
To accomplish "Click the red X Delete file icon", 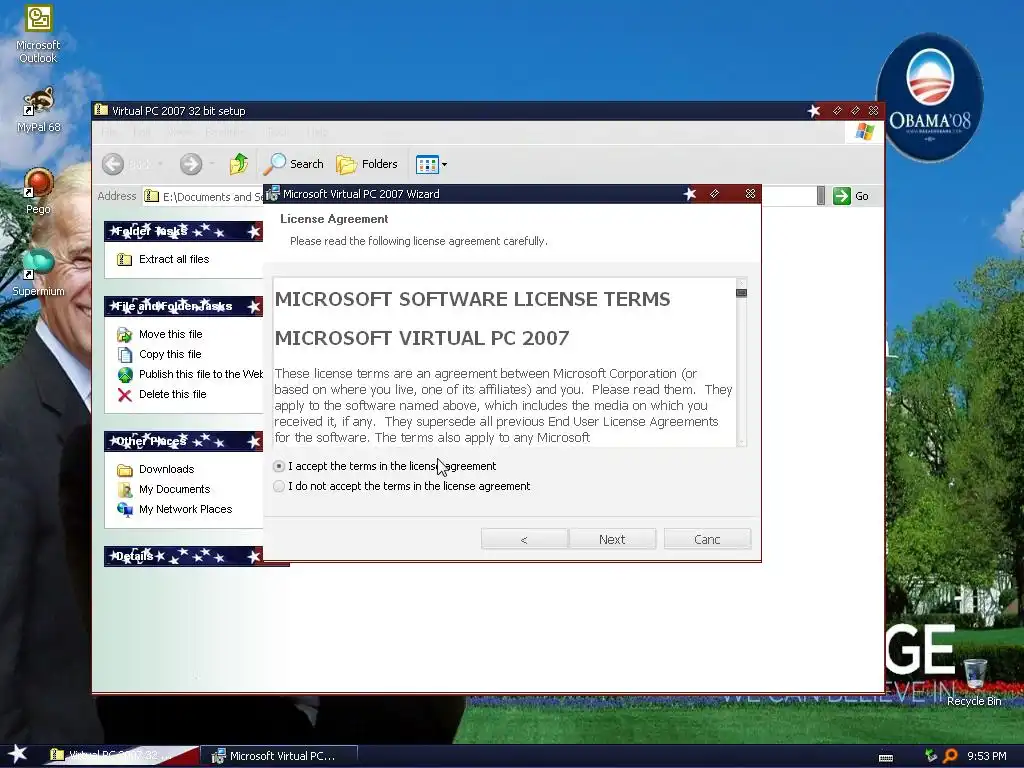I will (125, 394).
